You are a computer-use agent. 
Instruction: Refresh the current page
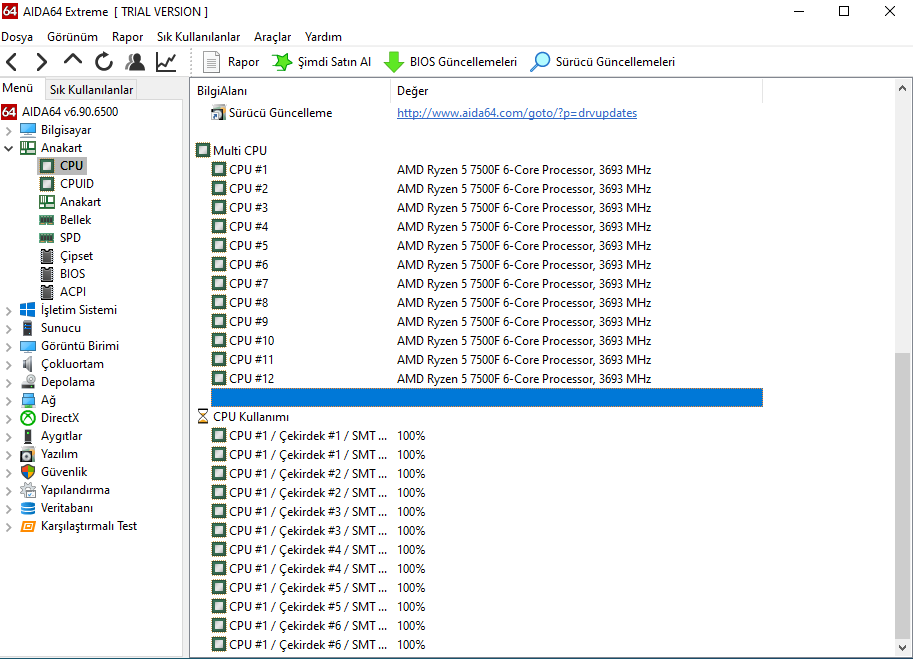[x=104, y=62]
